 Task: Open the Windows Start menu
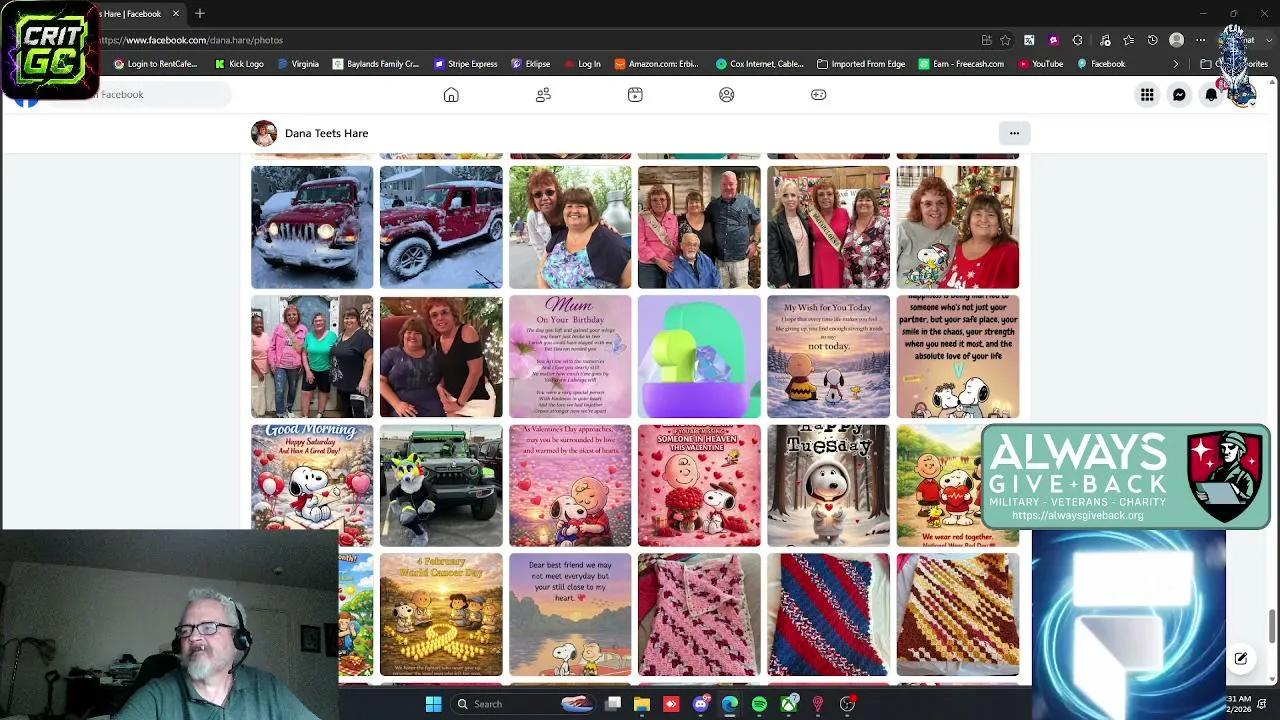click(x=433, y=704)
